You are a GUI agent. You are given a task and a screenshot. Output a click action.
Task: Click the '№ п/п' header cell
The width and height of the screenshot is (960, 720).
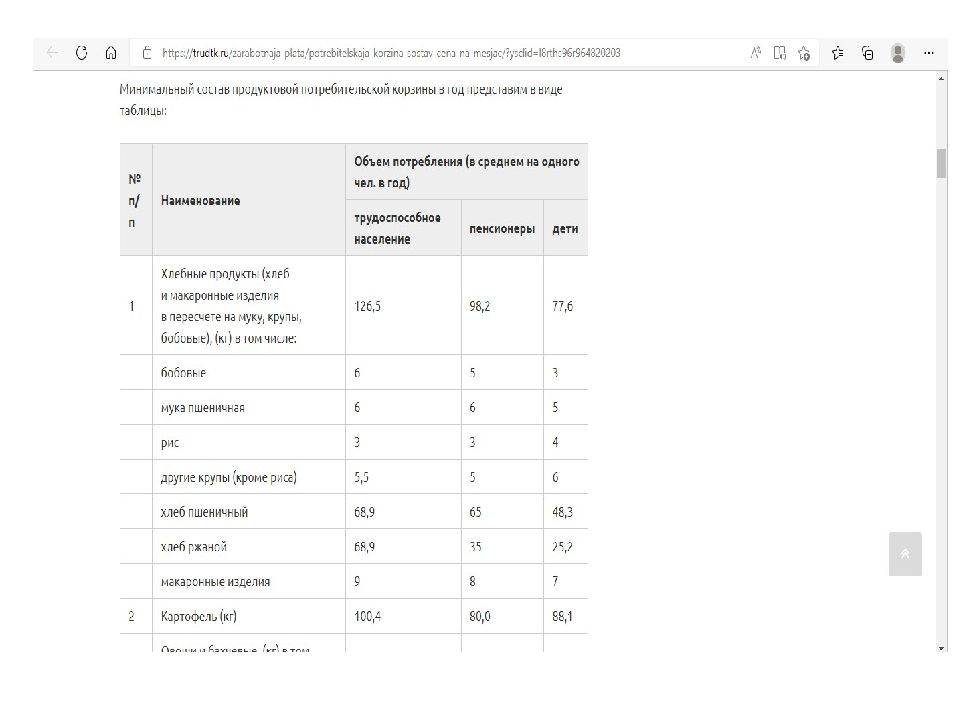[x=135, y=201]
